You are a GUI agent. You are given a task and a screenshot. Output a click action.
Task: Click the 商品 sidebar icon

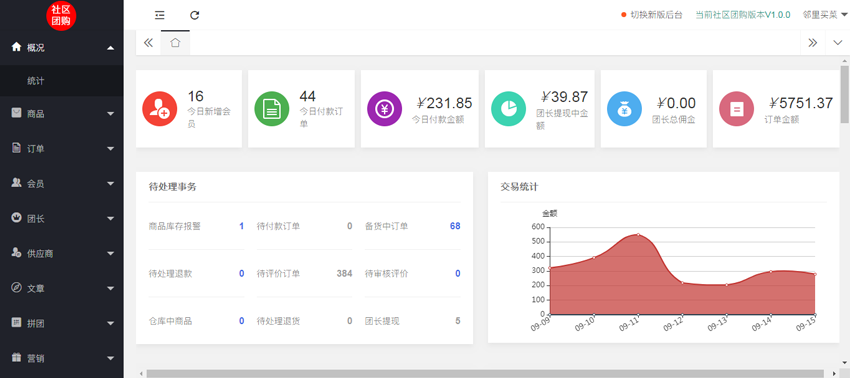[x=16, y=113]
